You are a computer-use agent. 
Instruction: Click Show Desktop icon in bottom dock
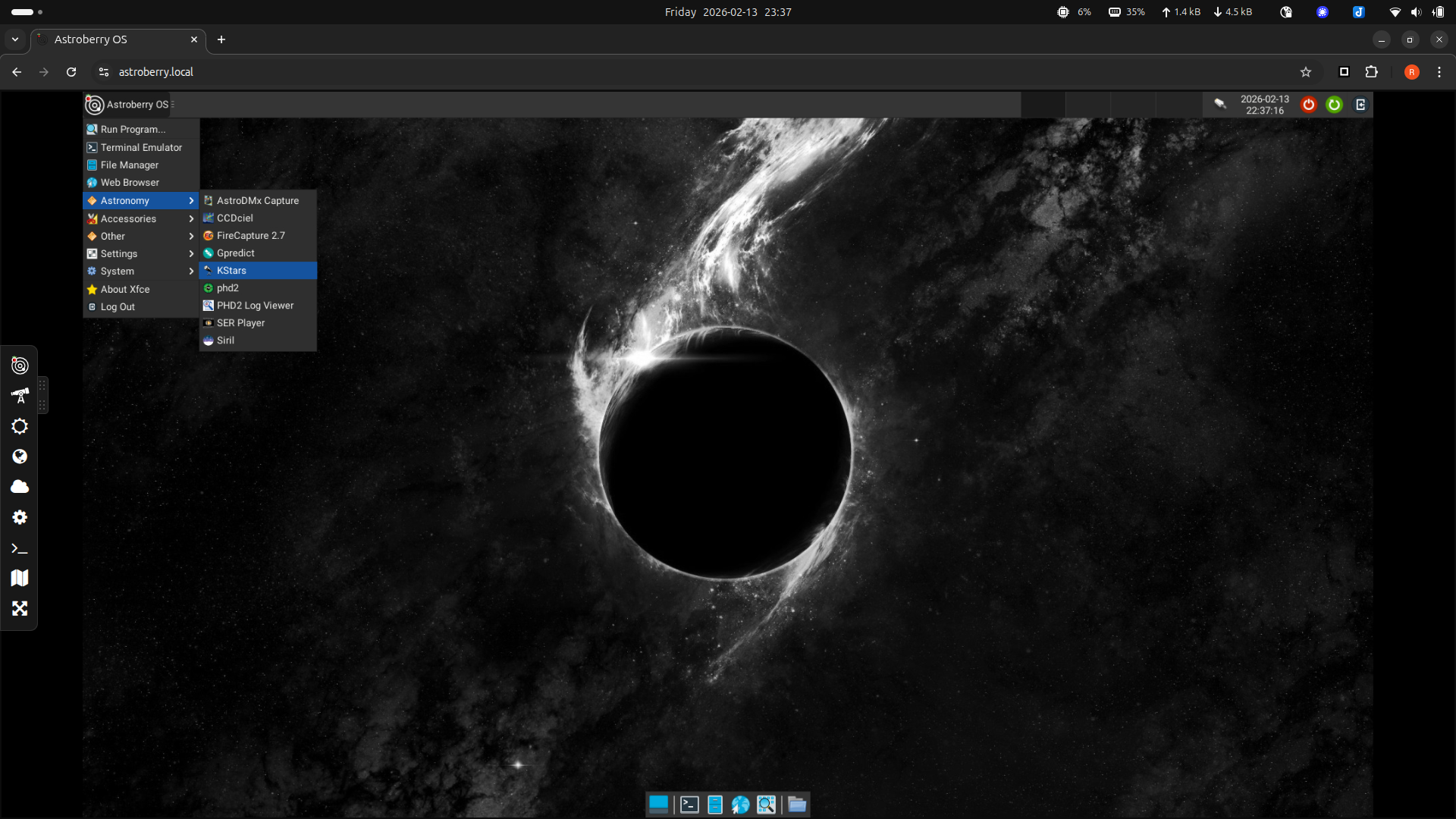[658, 804]
